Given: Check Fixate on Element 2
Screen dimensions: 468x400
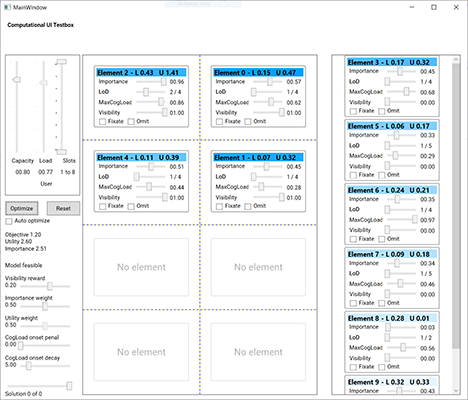Looking at the screenshot, I should pos(103,121).
